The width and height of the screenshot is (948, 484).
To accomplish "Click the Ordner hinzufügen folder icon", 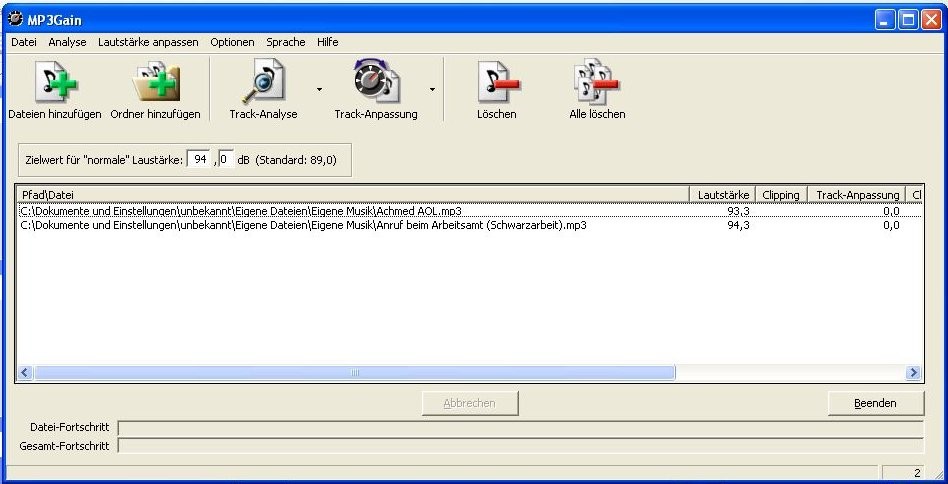I will [156, 83].
